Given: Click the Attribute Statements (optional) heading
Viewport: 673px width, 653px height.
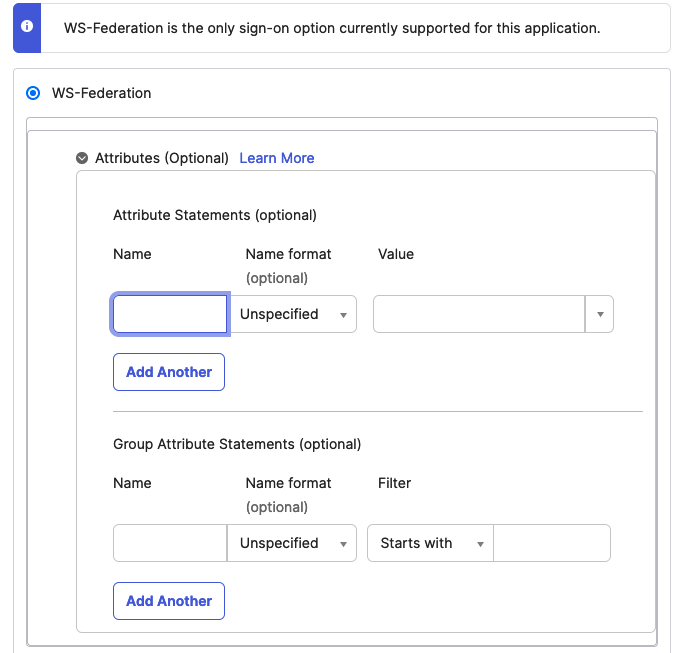Looking at the screenshot, I should (215, 215).
